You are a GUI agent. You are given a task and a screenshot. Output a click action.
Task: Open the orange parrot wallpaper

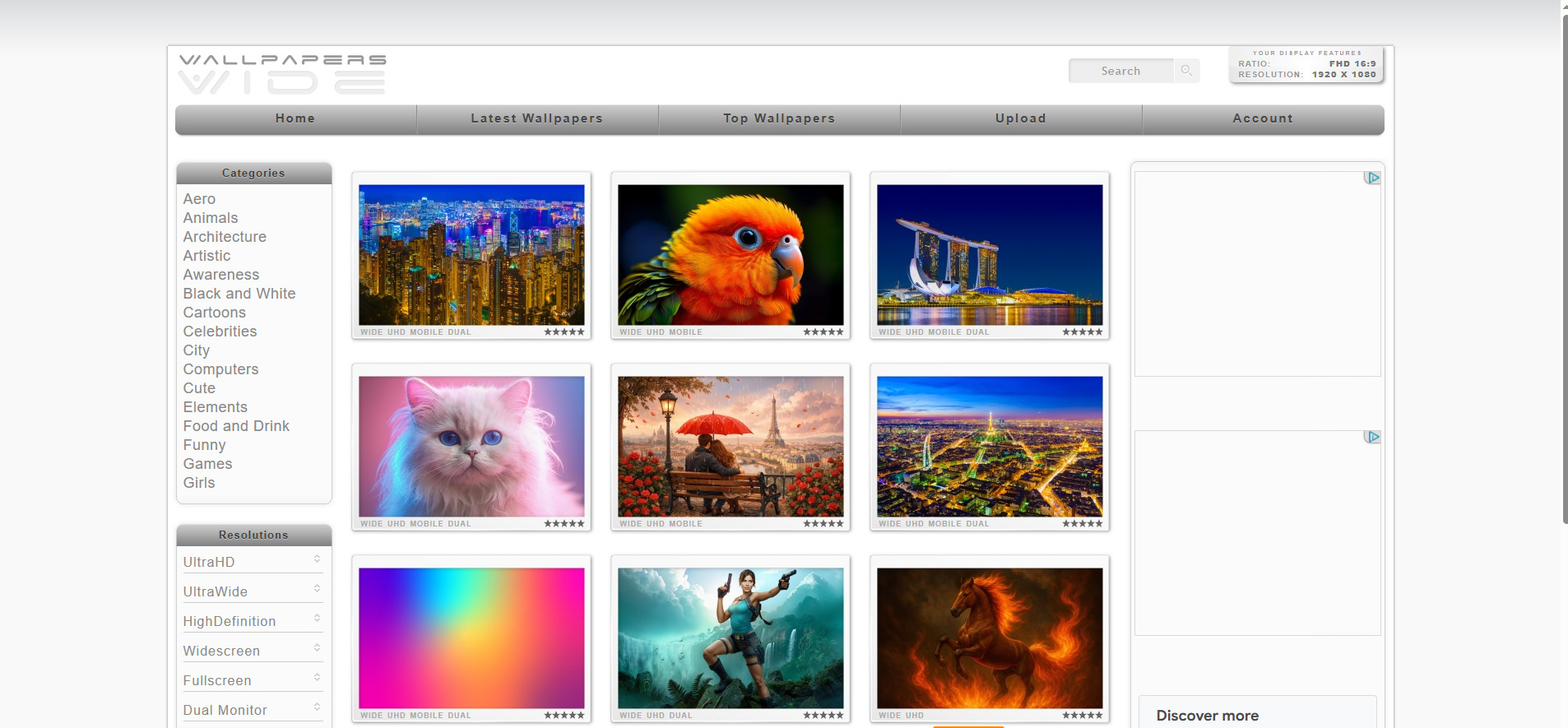click(x=731, y=255)
